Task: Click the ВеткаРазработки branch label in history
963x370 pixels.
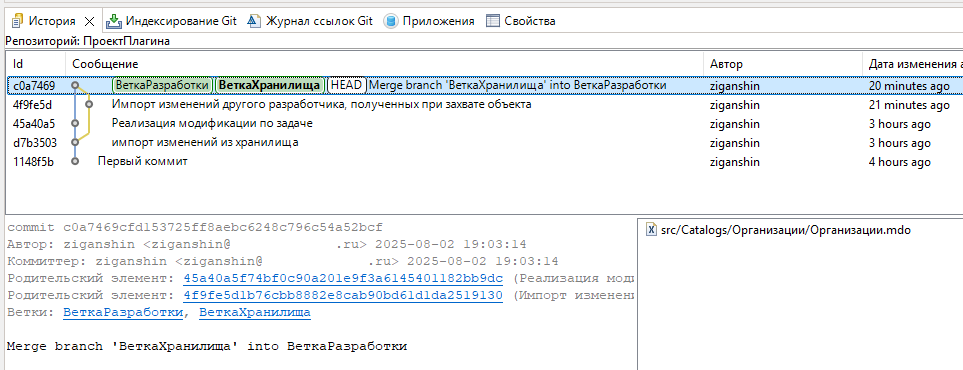Action: click(162, 85)
